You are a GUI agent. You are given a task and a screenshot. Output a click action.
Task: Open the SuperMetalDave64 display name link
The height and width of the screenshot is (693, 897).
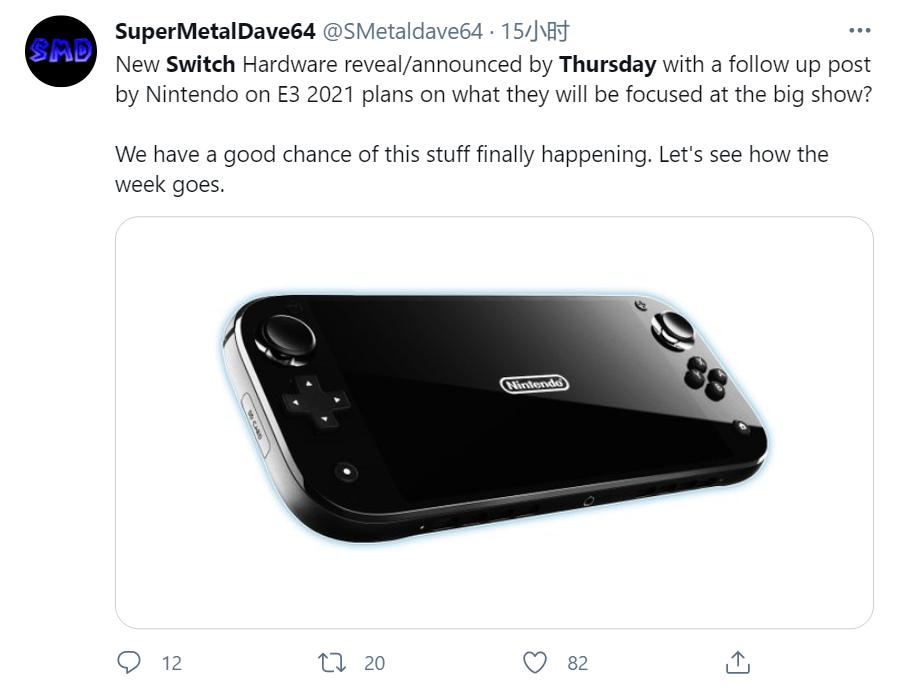(x=215, y=32)
